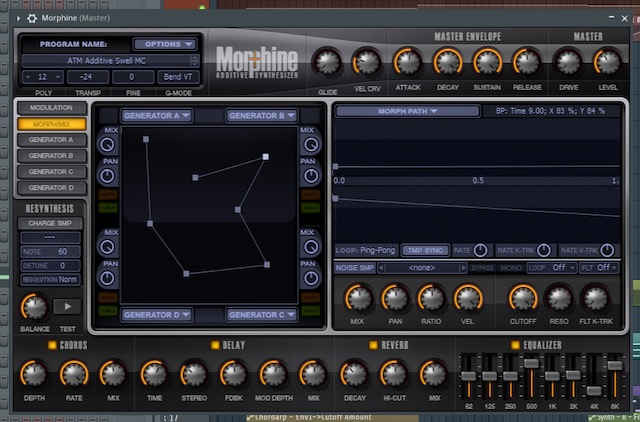Switch to the Modulation tab
The height and width of the screenshot is (422, 640).
(x=51, y=108)
